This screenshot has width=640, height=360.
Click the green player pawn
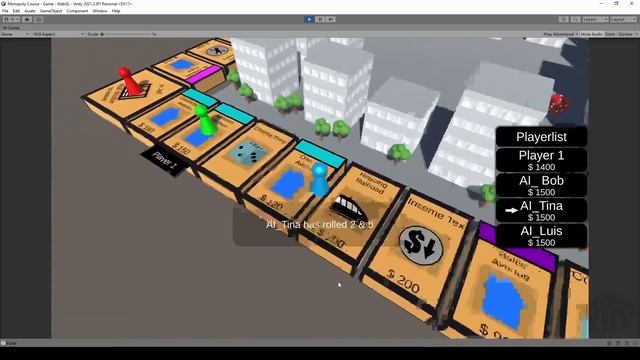[x=206, y=120]
